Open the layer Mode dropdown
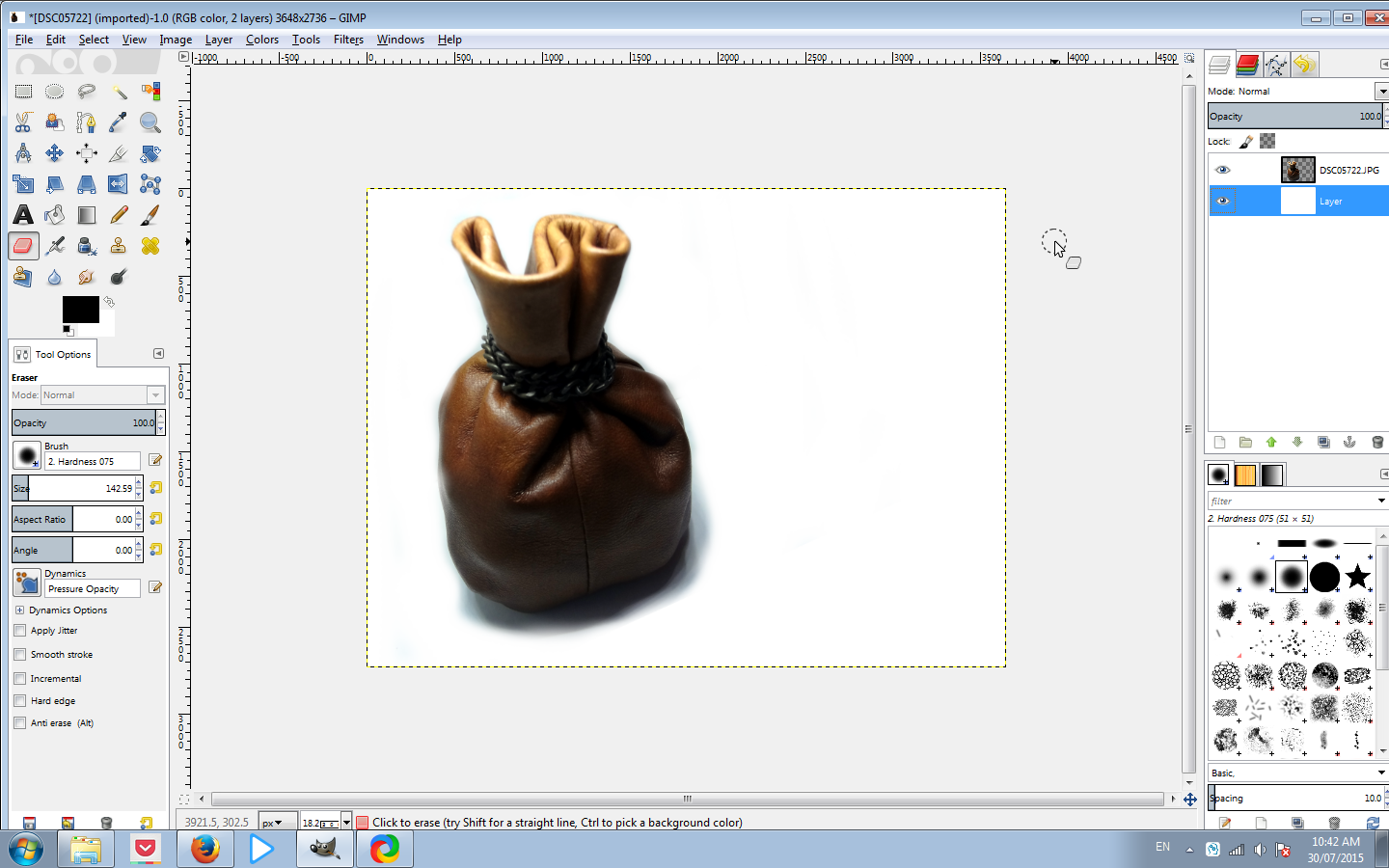The image size is (1389, 868). click(1381, 91)
